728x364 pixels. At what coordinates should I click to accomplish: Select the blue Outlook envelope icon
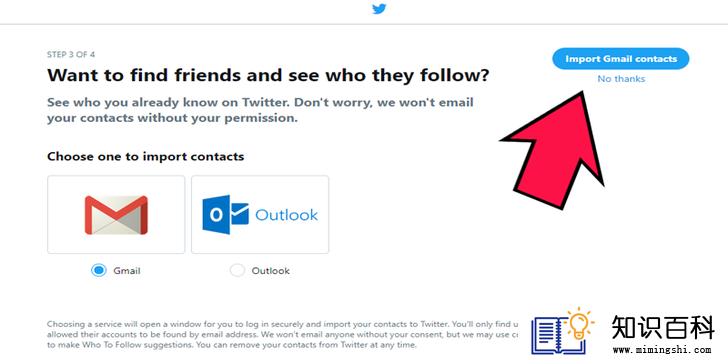[226, 214]
